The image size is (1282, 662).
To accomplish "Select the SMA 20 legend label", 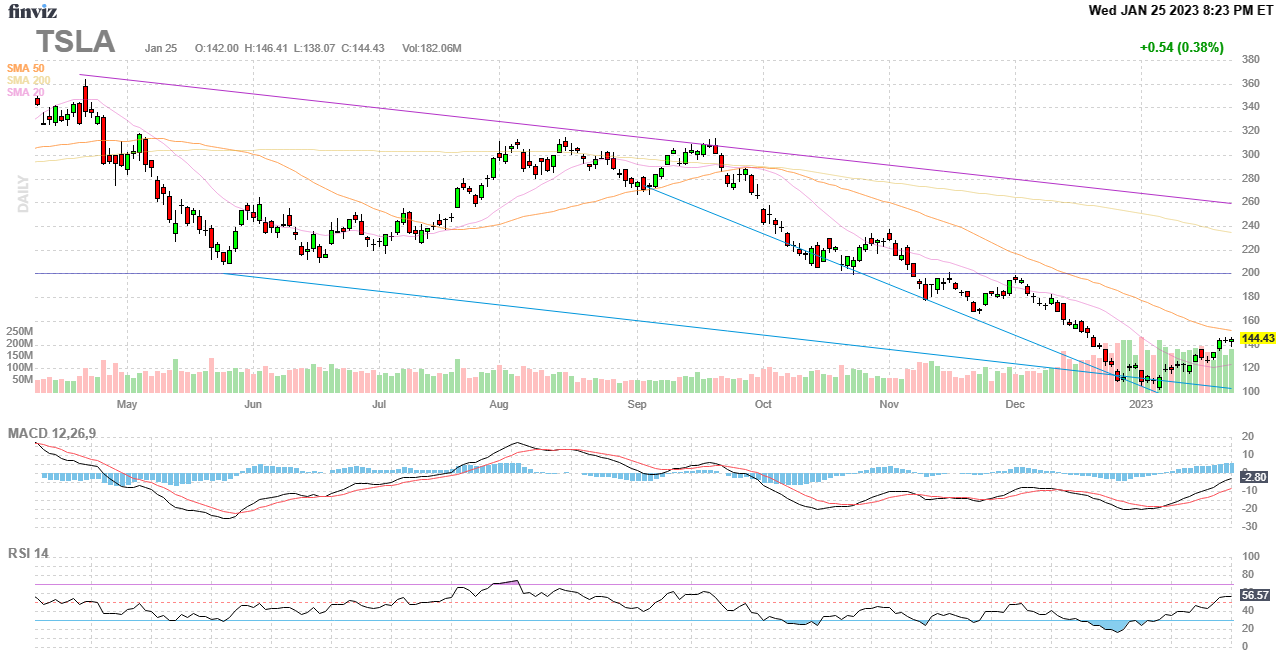I will tap(25, 92).
